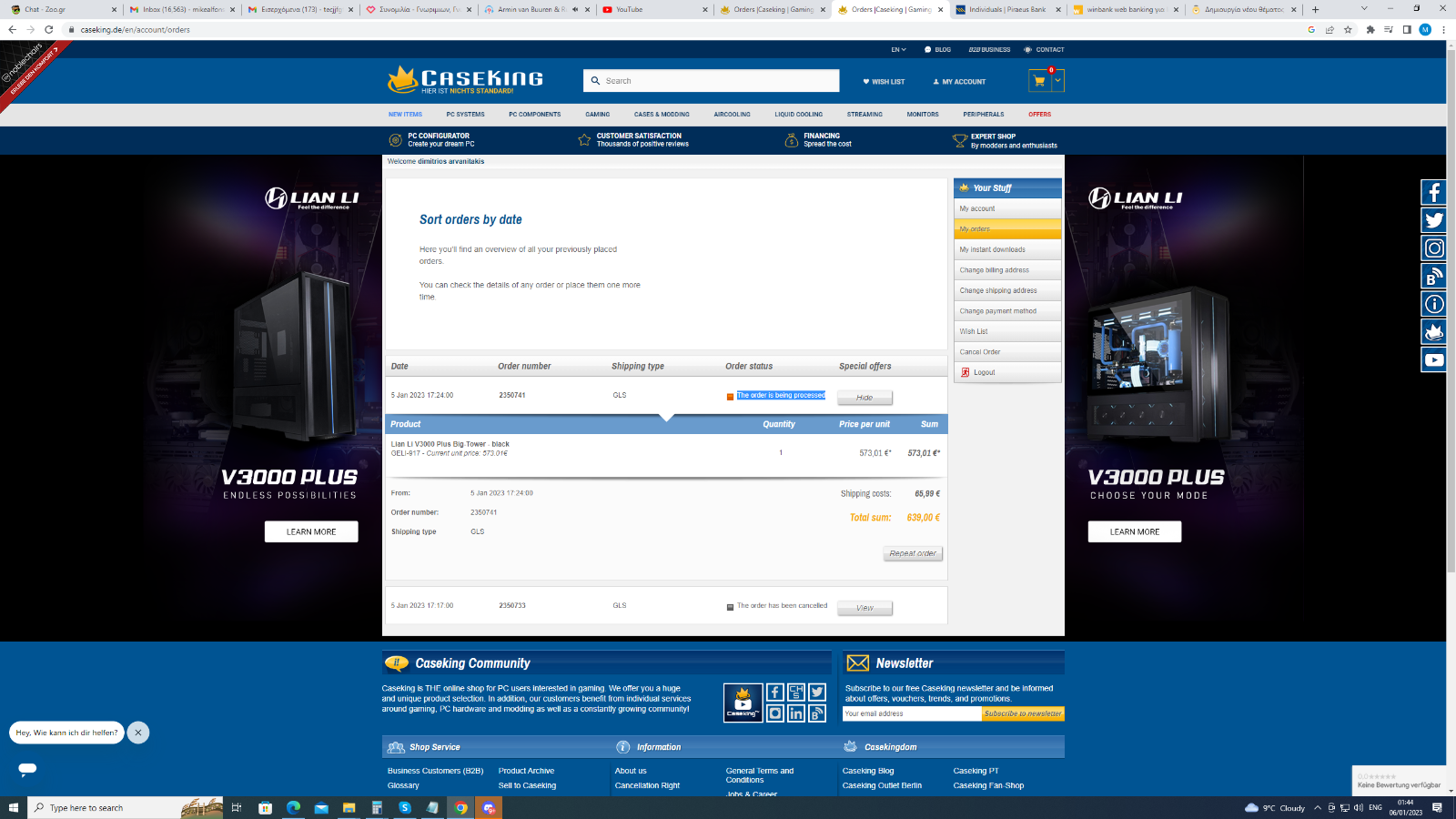Open the blog feed sidebar icon
Image resolution: width=1456 pixels, height=819 pixels.
pyautogui.click(x=1434, y=276)
